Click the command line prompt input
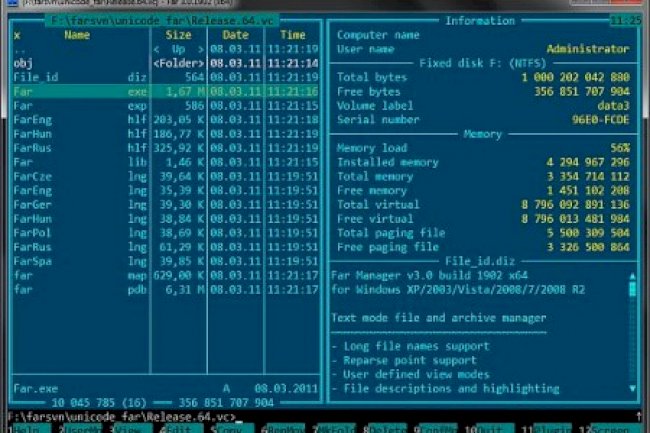Viewport: 650px width, 433px height. coord(400,416)
